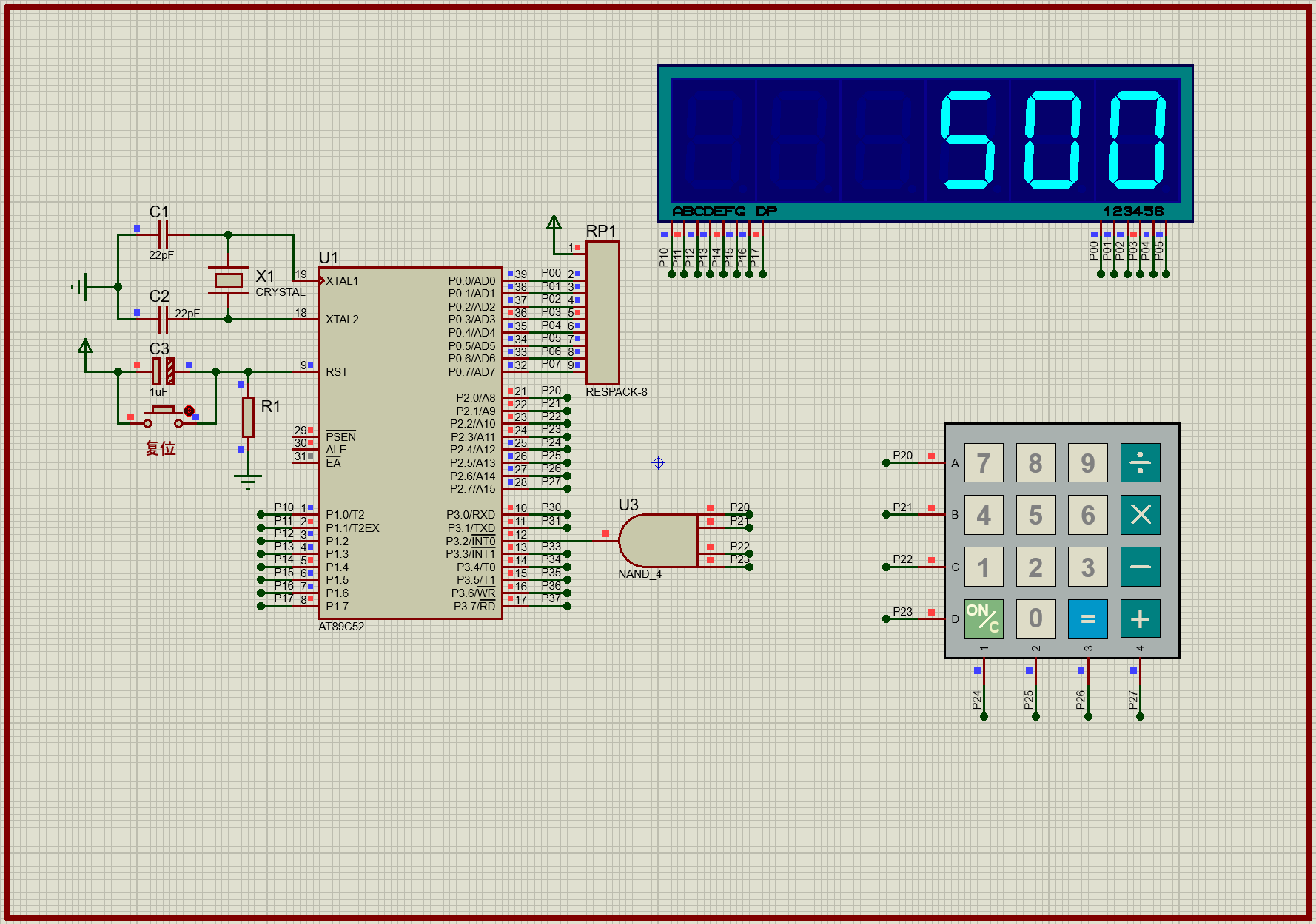Click the ground symbol below R1

point(248,482)
